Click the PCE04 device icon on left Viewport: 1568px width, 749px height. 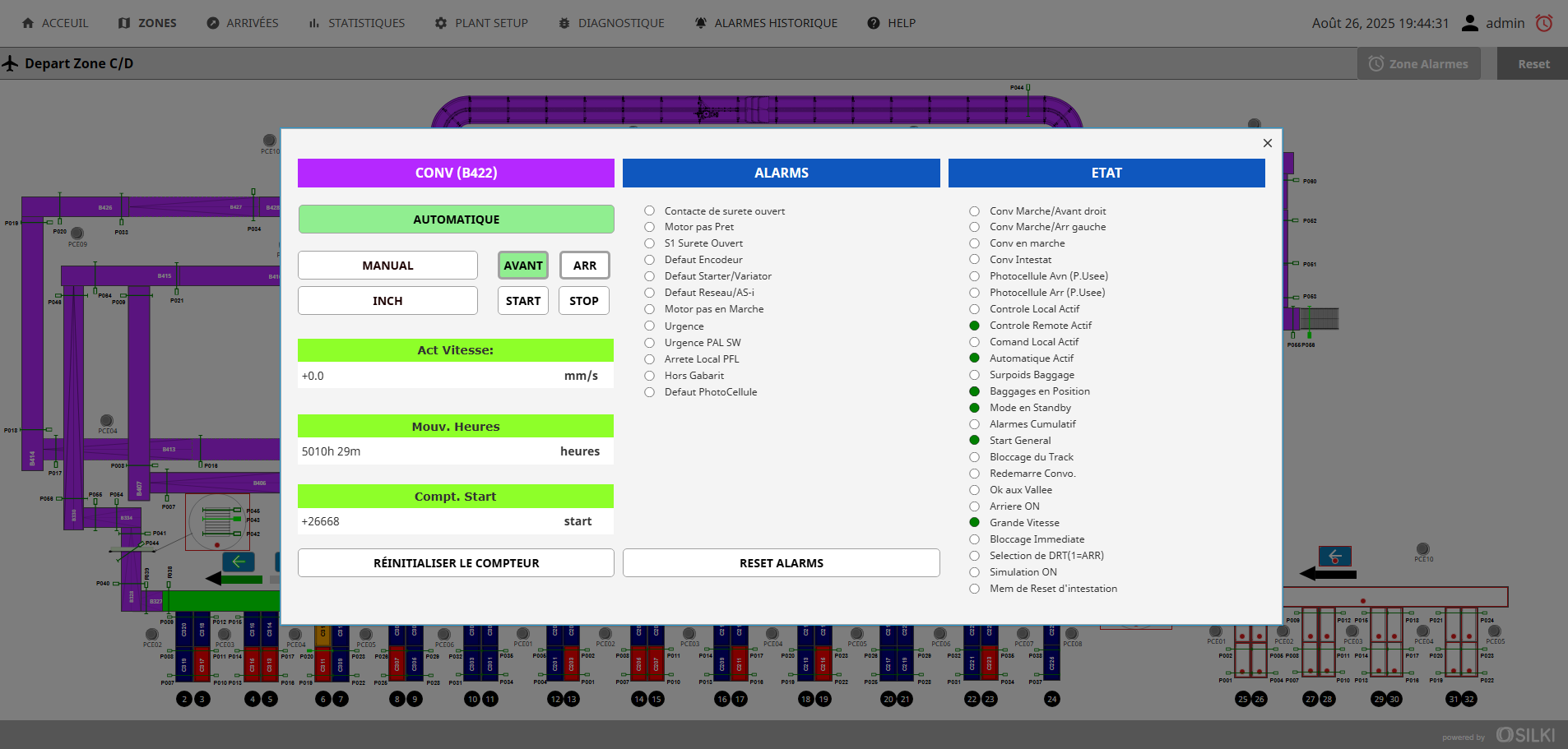[107, 421]
